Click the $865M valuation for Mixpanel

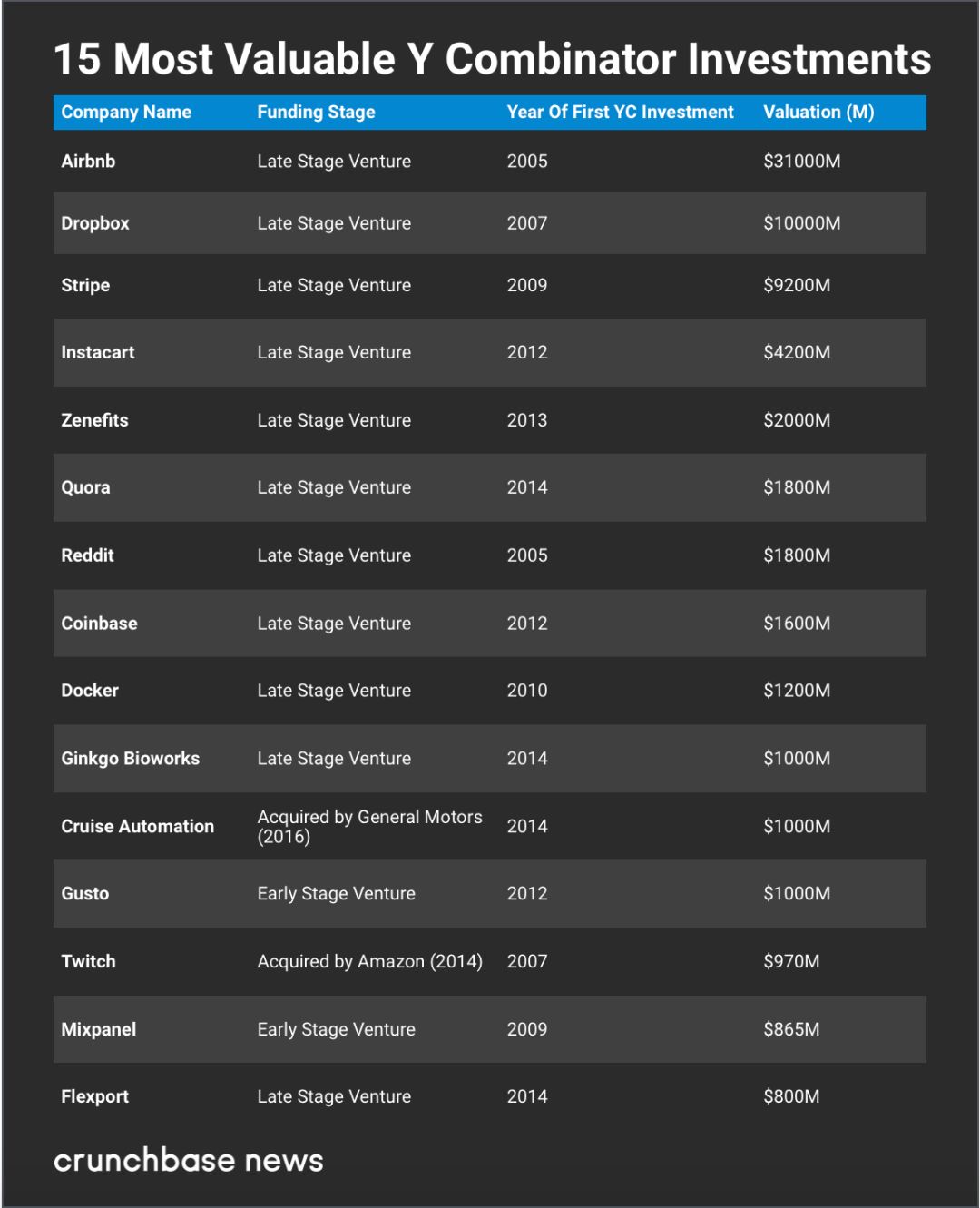tap(791, 1030)
